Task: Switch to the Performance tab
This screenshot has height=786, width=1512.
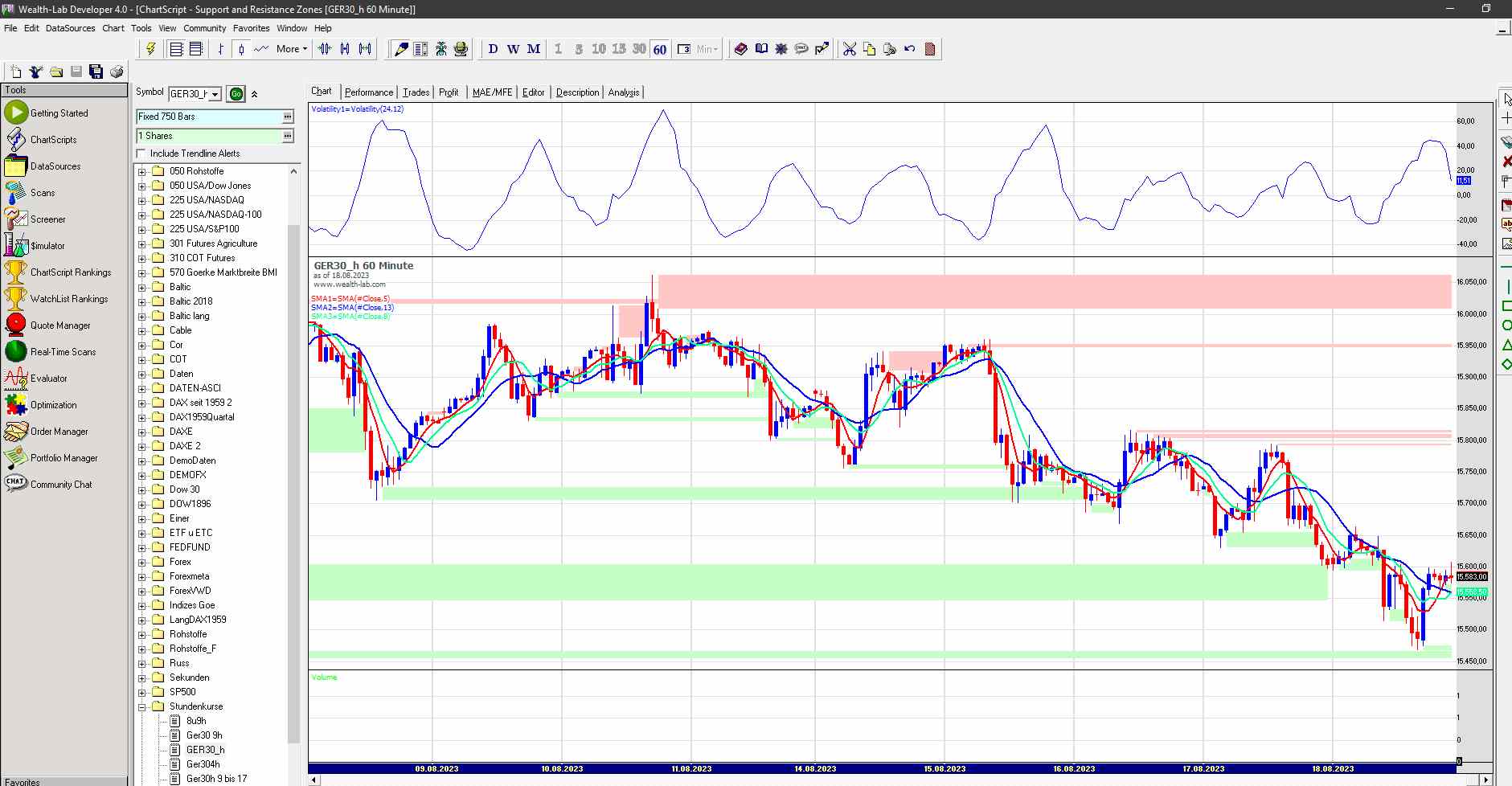Action: click(369, 92)
